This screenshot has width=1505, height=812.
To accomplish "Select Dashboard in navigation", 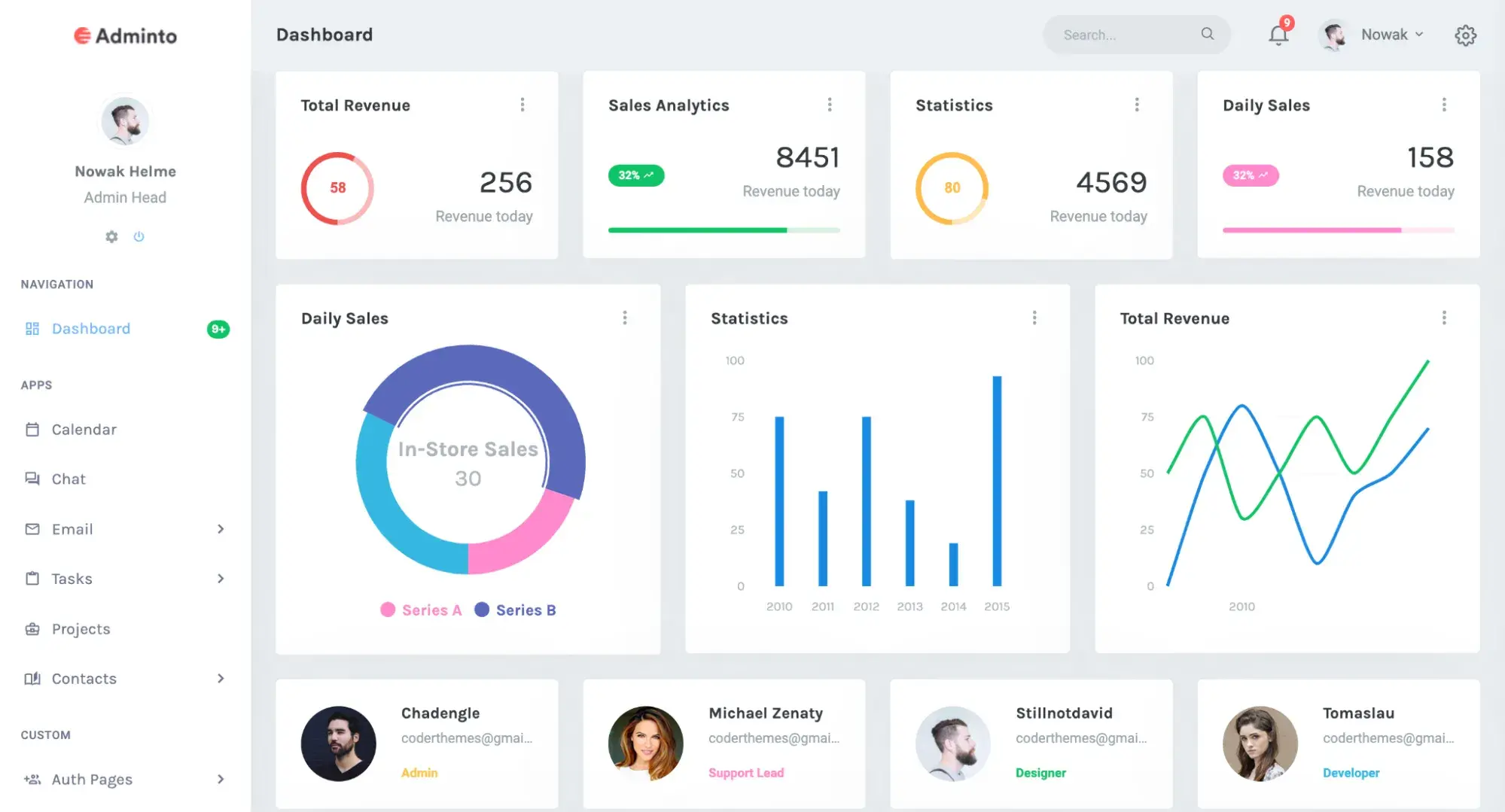I will [x=90, y=329].
